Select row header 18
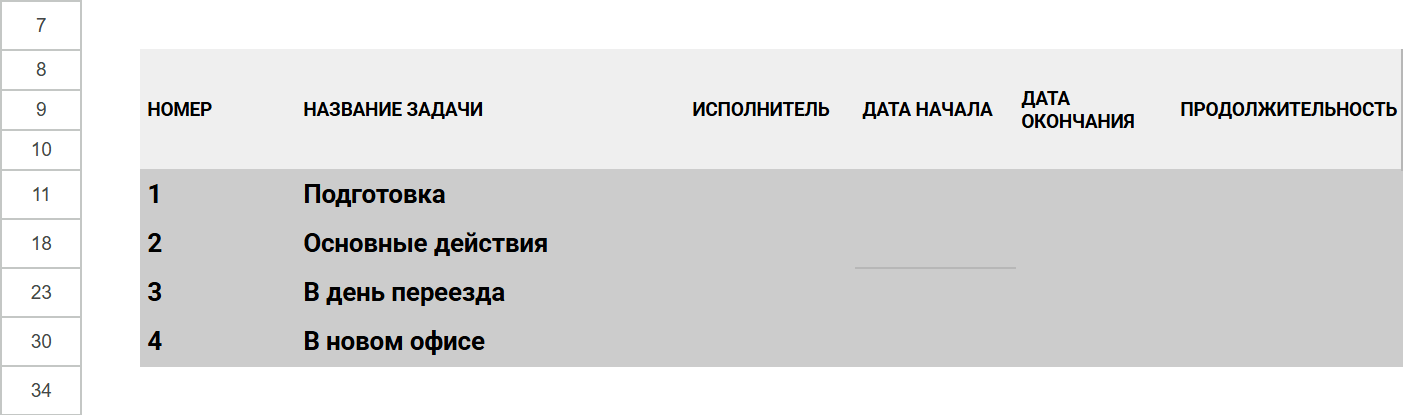The image size is (1403, 415). pyautogui.click(x=40, y=244)
